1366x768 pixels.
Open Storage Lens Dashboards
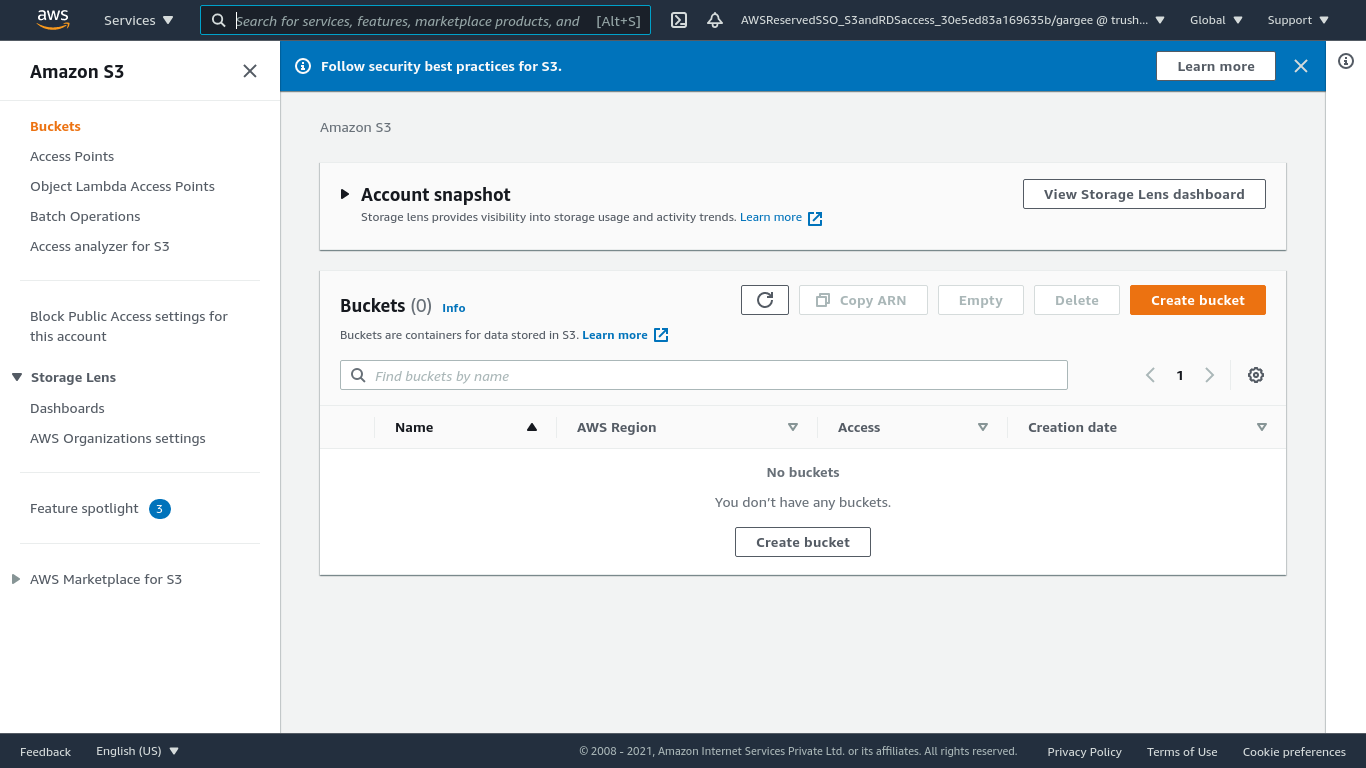coord(67,408)
